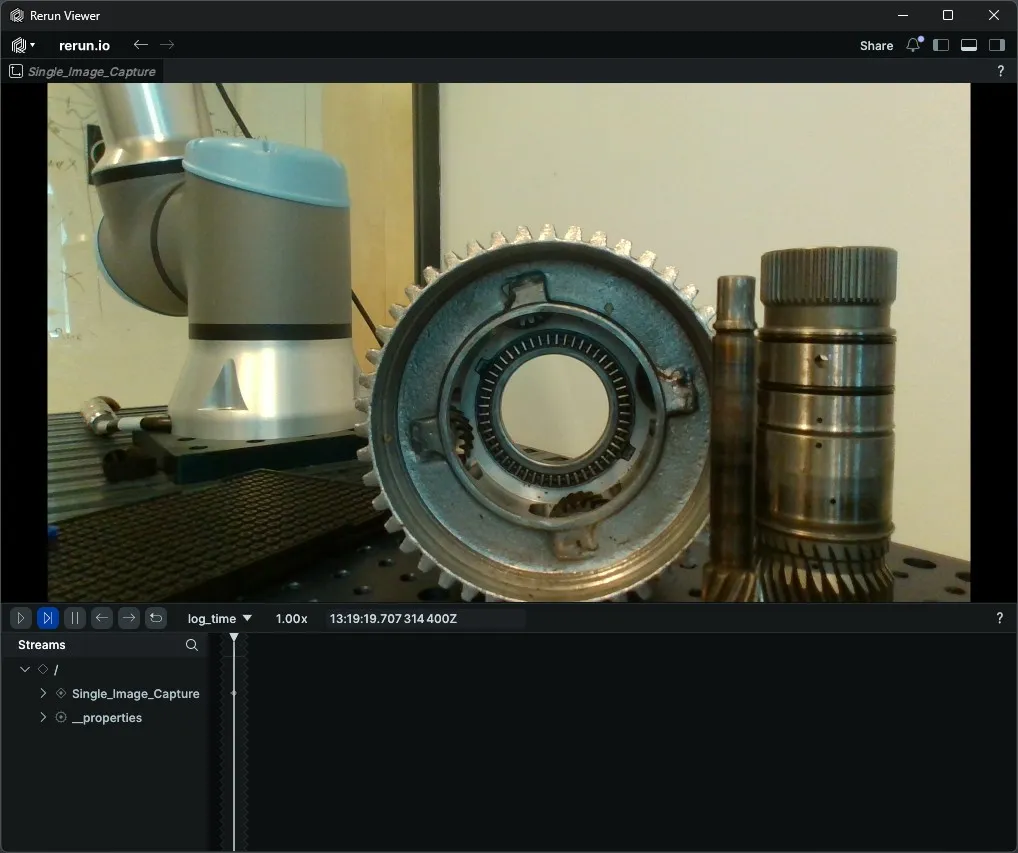Expand the __properties stream entry

tap(43, 717)
